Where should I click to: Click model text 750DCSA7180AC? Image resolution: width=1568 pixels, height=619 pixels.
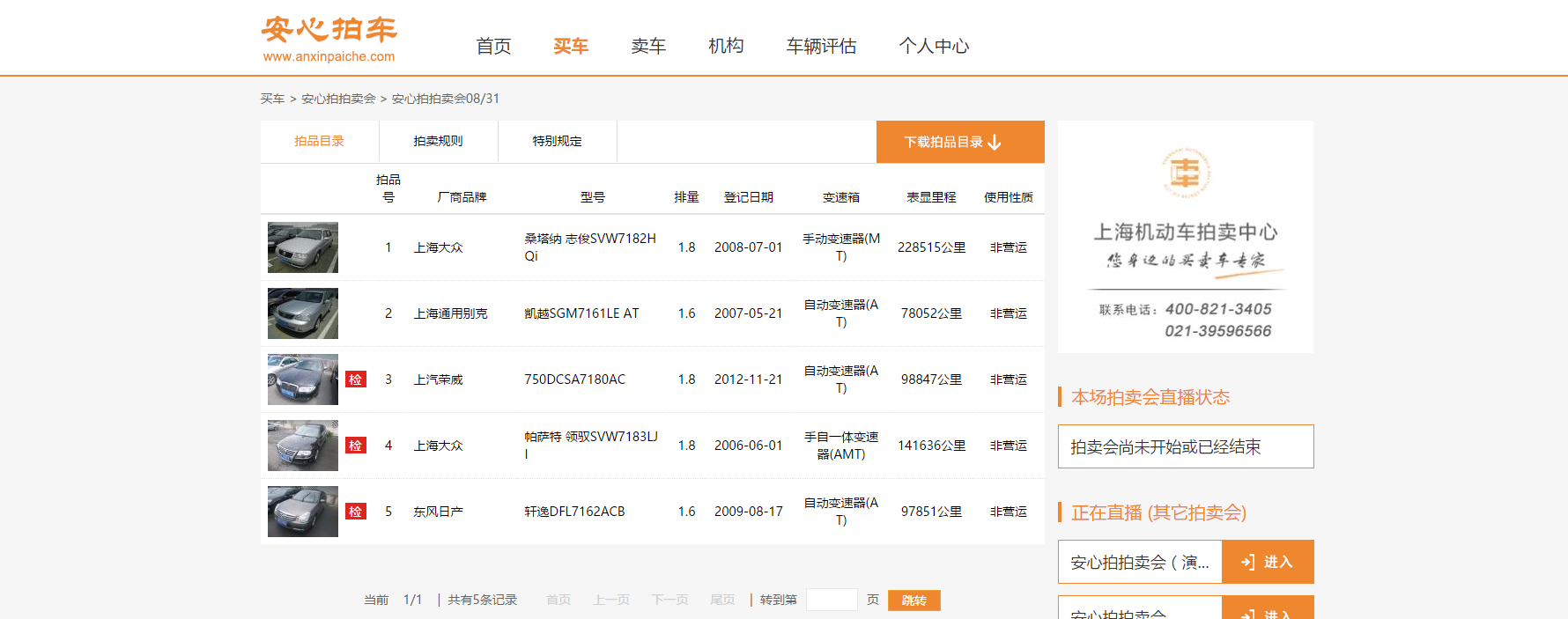pyautogui.click(x=574, y=380)
